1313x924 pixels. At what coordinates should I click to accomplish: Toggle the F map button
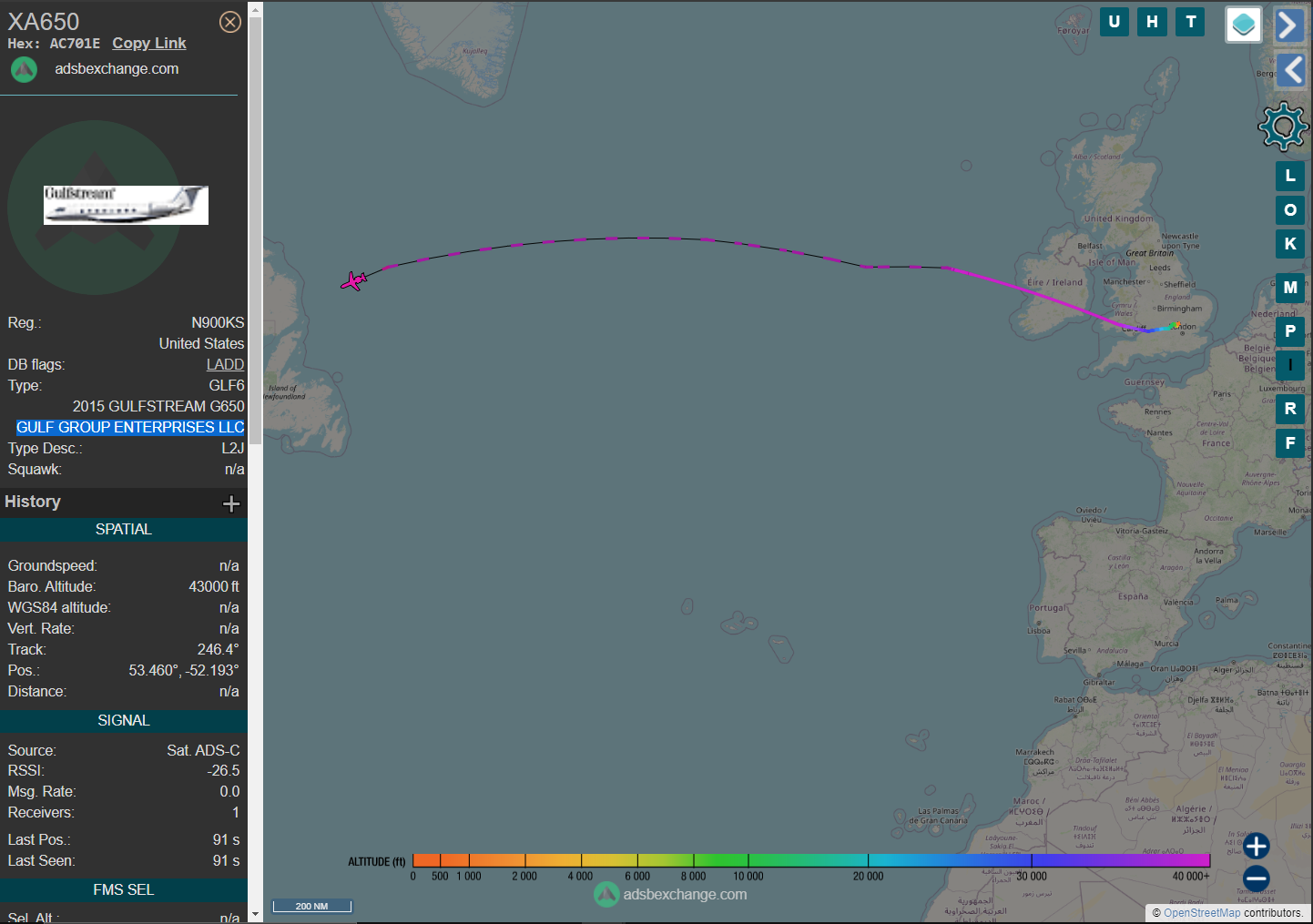click(x=1290, y=443)
